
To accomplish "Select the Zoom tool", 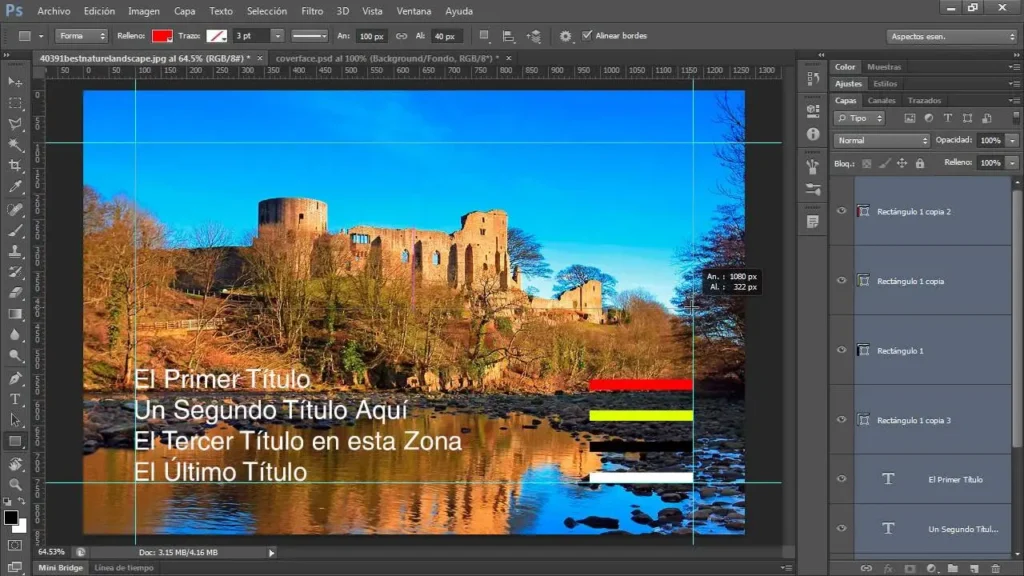I will pos(14,485).
